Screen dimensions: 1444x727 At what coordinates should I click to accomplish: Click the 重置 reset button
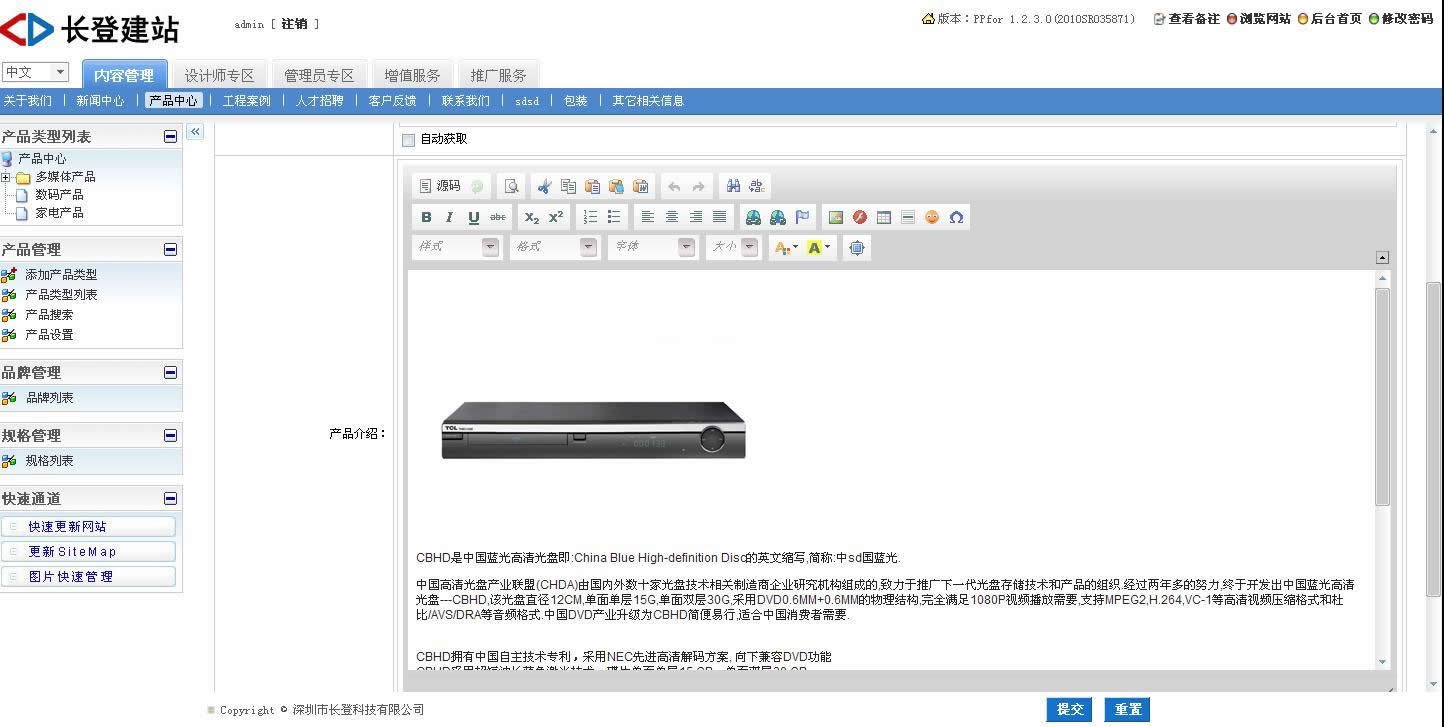point(1127,709)
